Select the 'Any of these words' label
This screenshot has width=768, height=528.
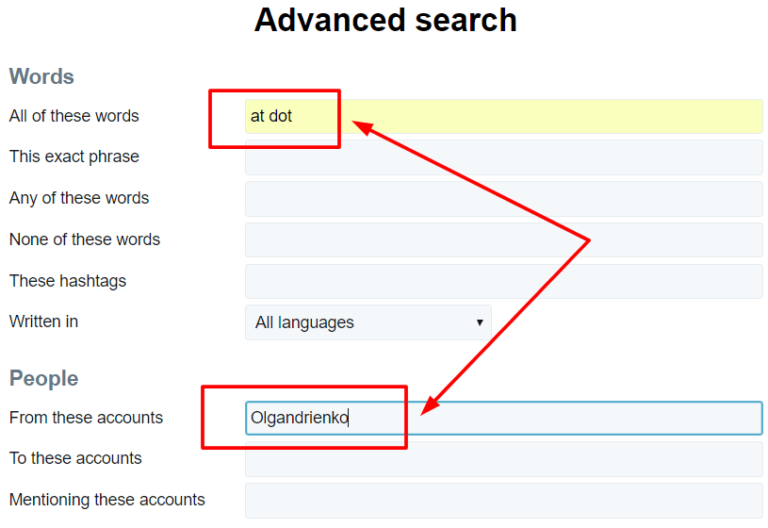pyautogui.click(x=79, y=198)
